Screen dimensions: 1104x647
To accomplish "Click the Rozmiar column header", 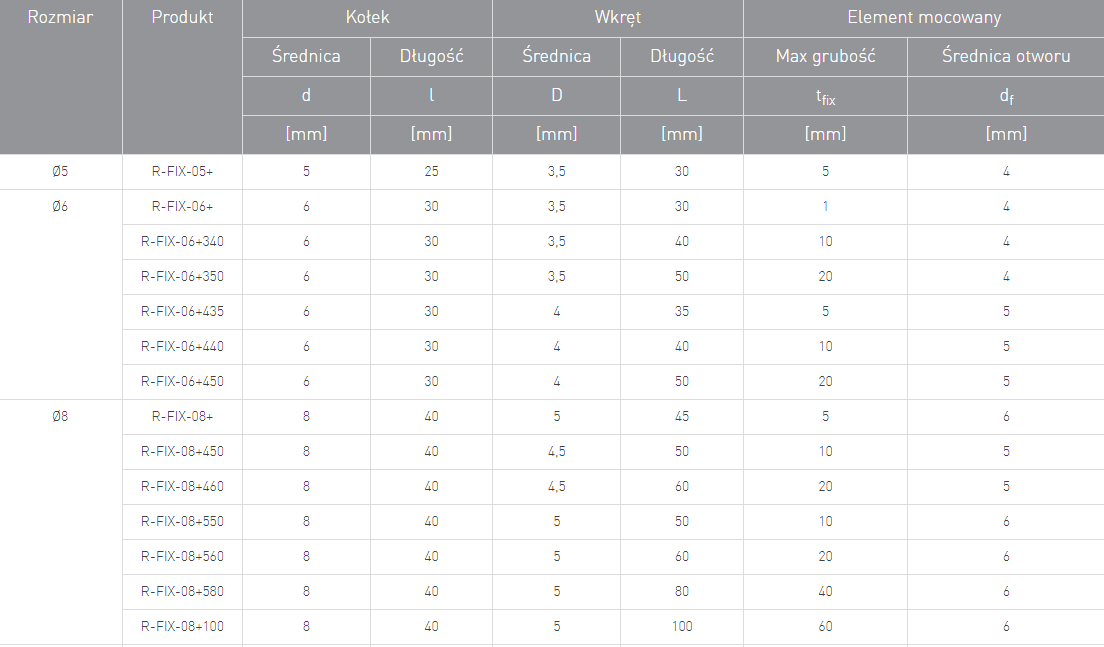I will pos(60,18).
